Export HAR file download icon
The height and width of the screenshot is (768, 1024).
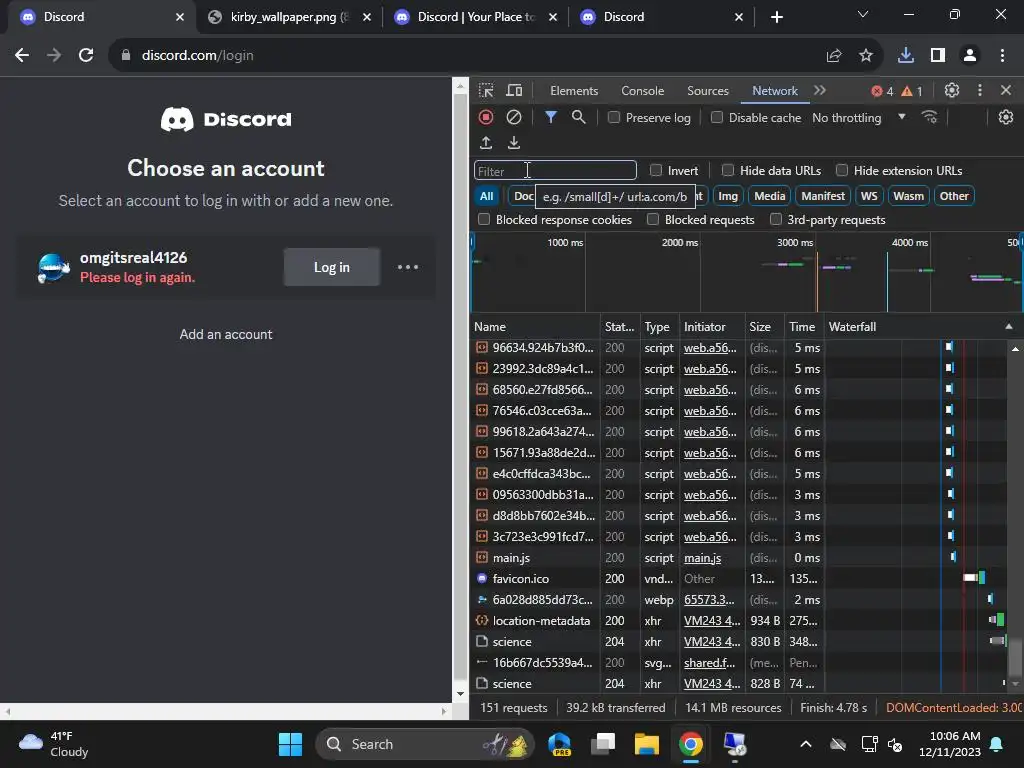[x=514, y=142]
